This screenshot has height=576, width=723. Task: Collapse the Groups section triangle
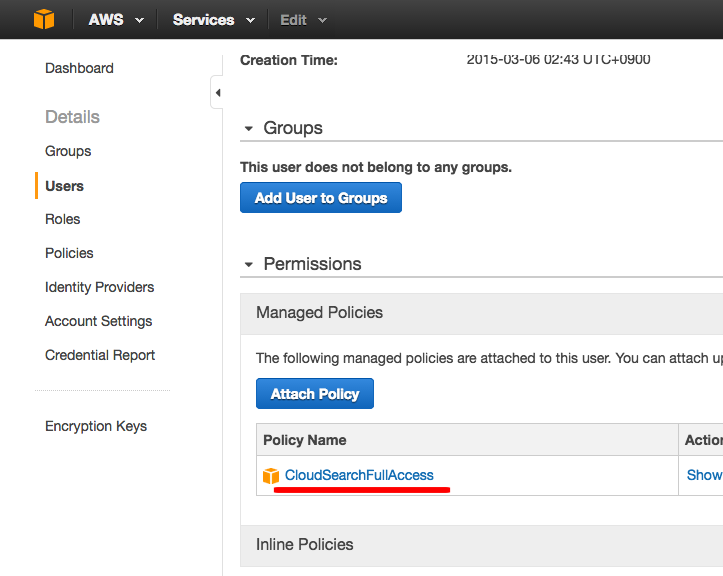(x=249, y=128)
